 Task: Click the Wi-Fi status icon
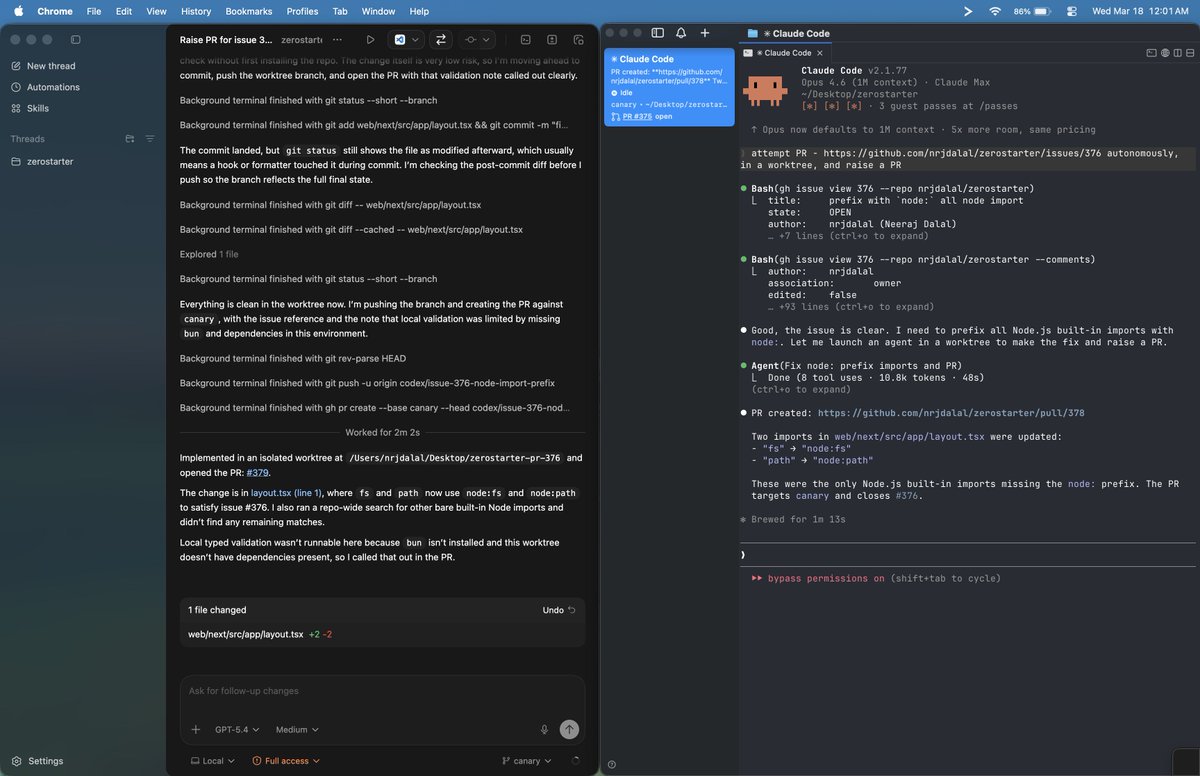tap(995, 11)
